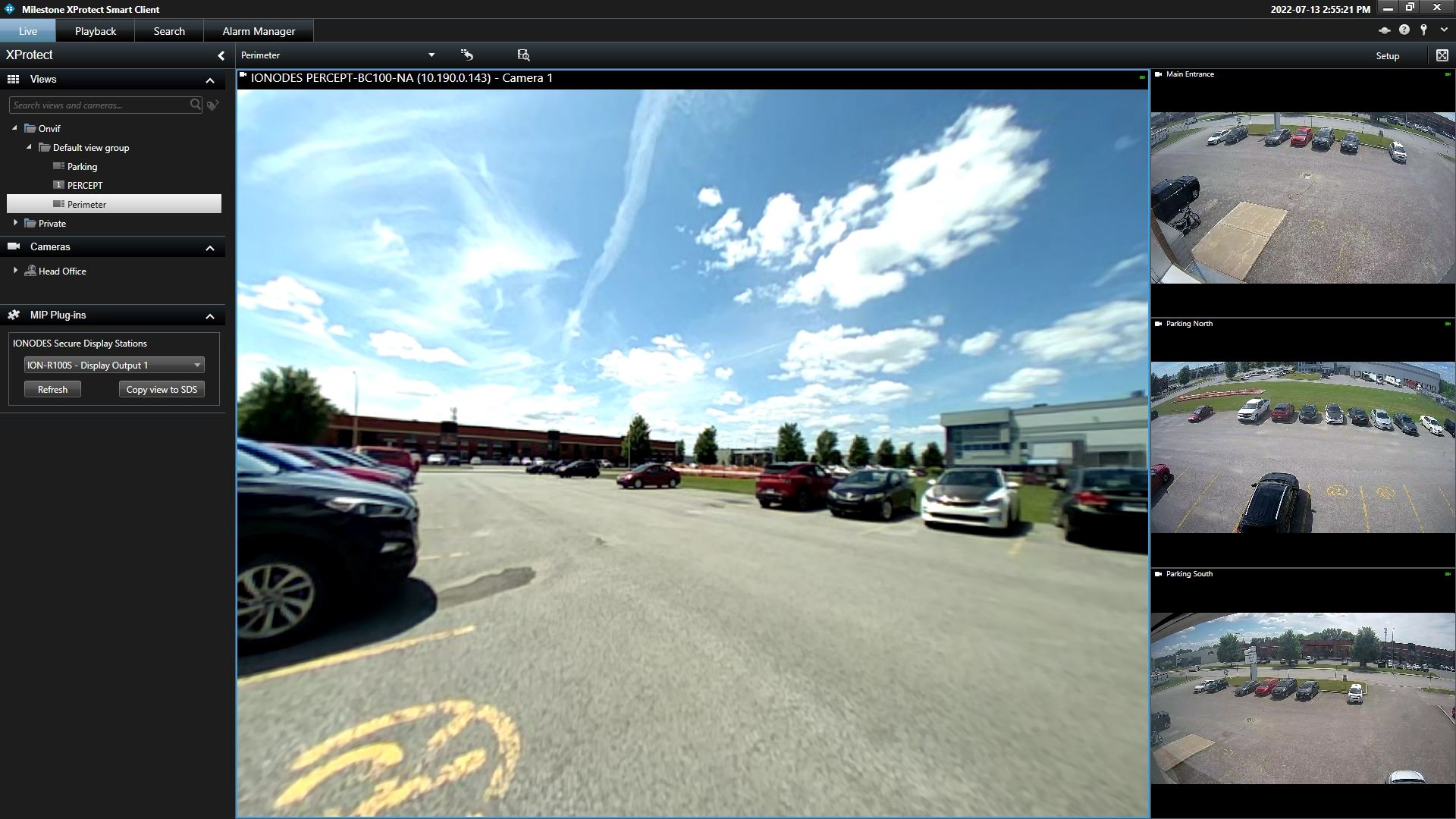
Task: Collapse the Default view group node
Action: [x=29, y=147]
